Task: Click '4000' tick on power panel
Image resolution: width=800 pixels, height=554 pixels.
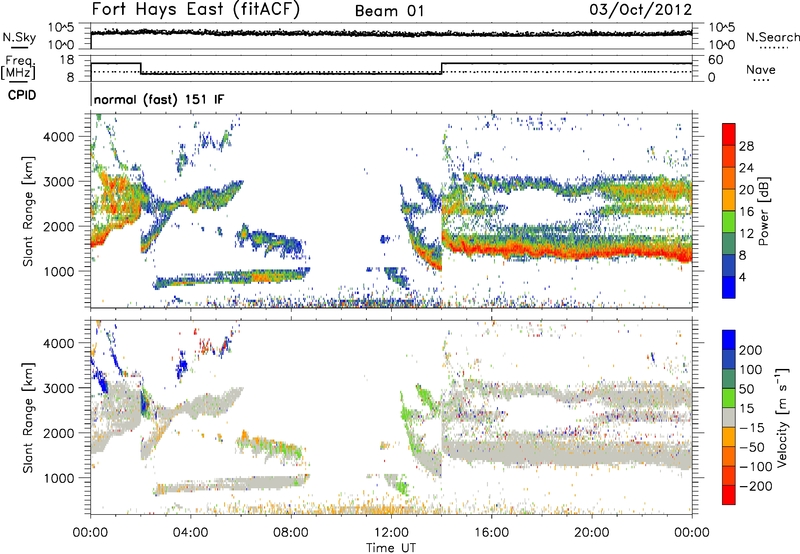Action: click(x=58, y=137)
